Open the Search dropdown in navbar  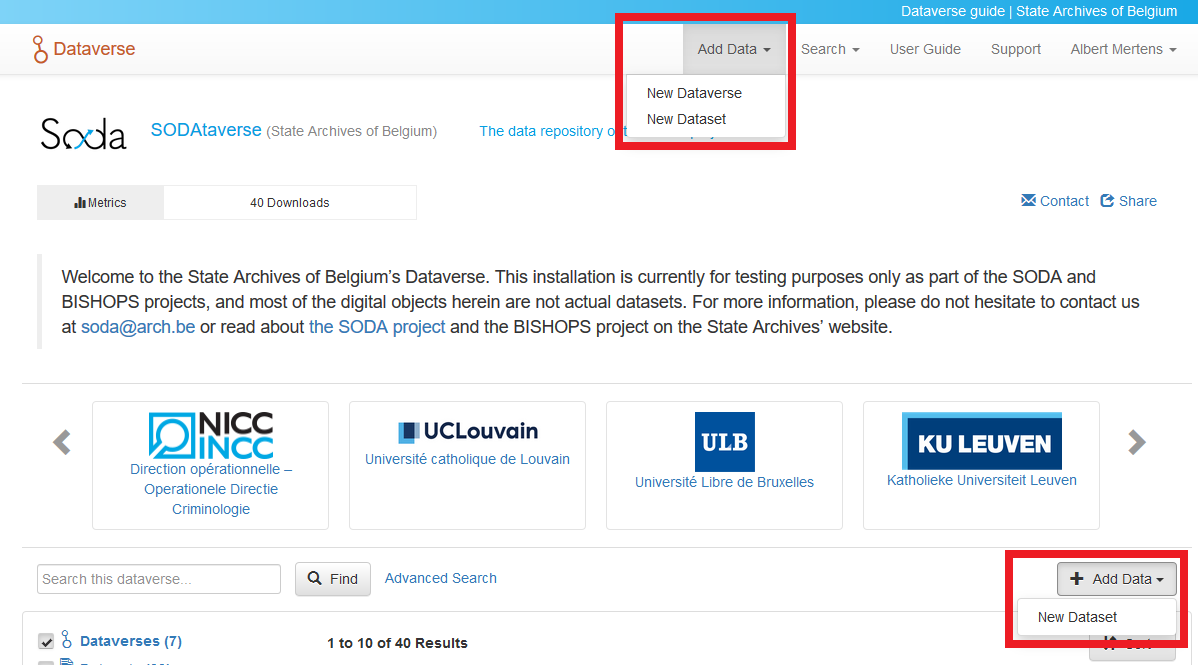[830, 49]
